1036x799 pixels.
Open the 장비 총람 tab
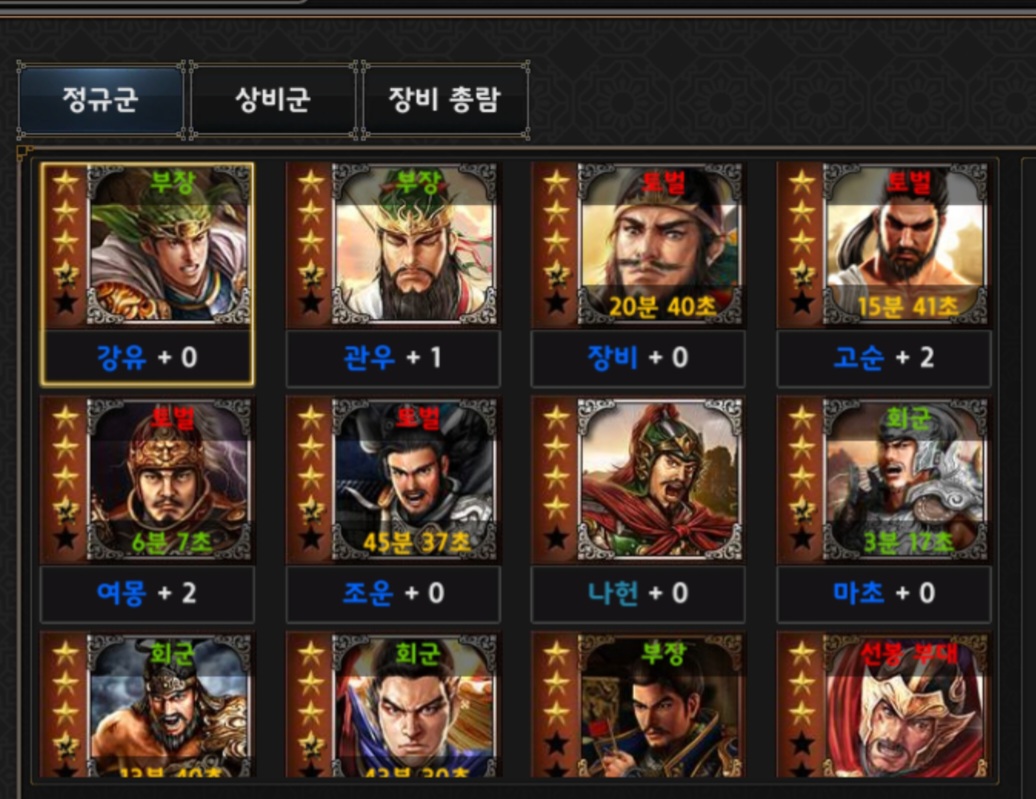coord(445,100)
